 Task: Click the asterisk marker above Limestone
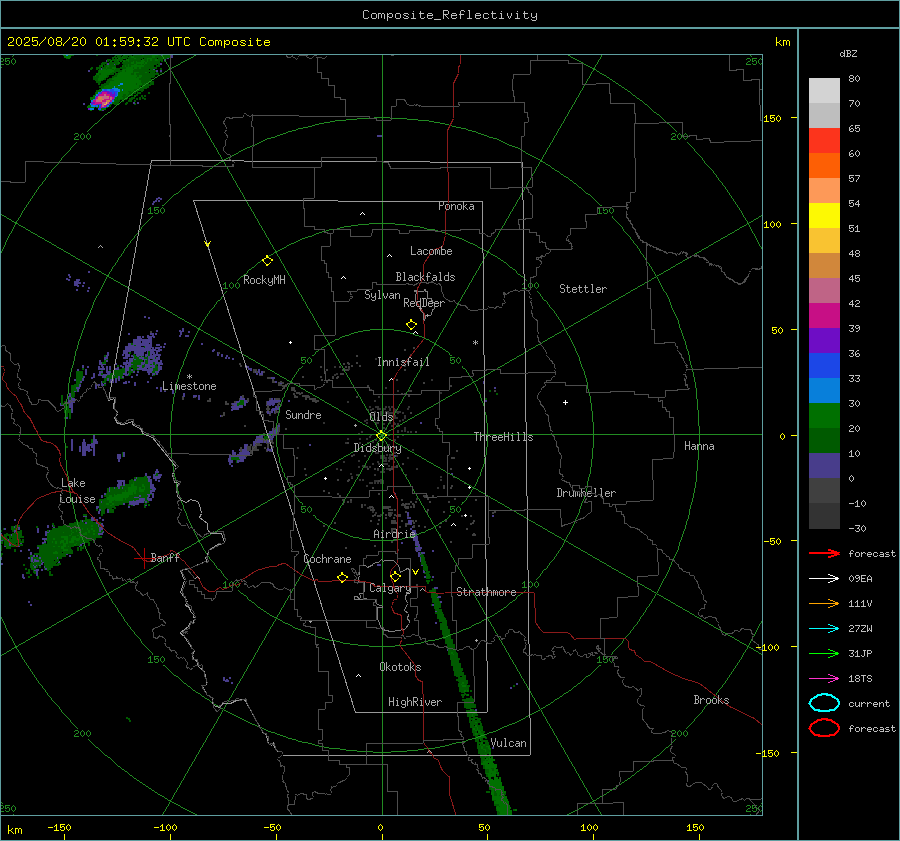[189, 377]
